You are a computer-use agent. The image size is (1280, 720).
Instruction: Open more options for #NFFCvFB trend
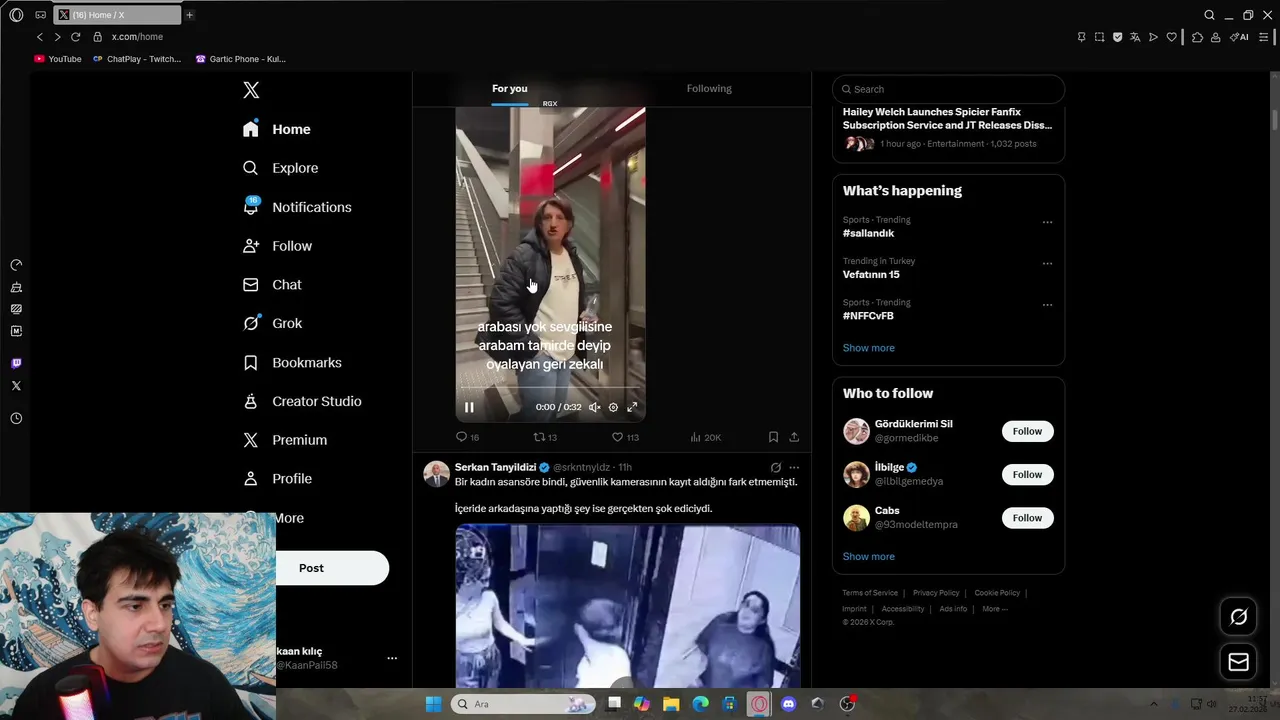pyautogui.click(x=1047, y=305)
